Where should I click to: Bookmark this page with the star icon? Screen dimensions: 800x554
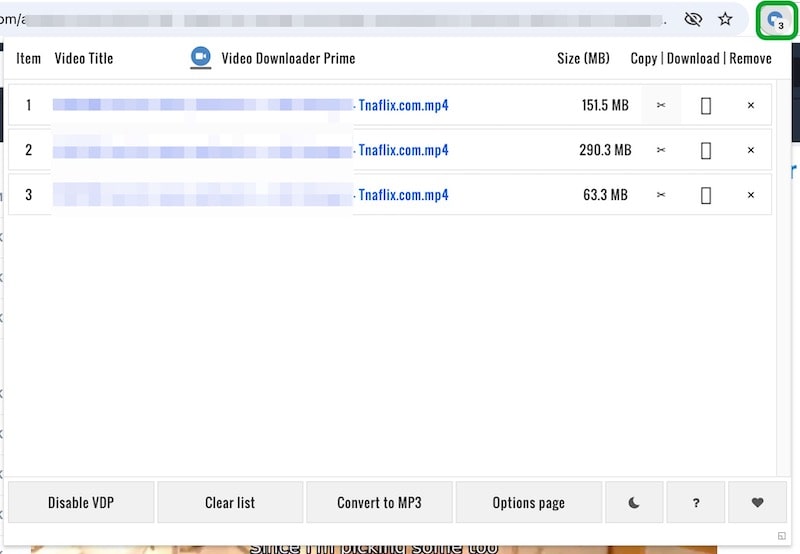tap(726, 19)
